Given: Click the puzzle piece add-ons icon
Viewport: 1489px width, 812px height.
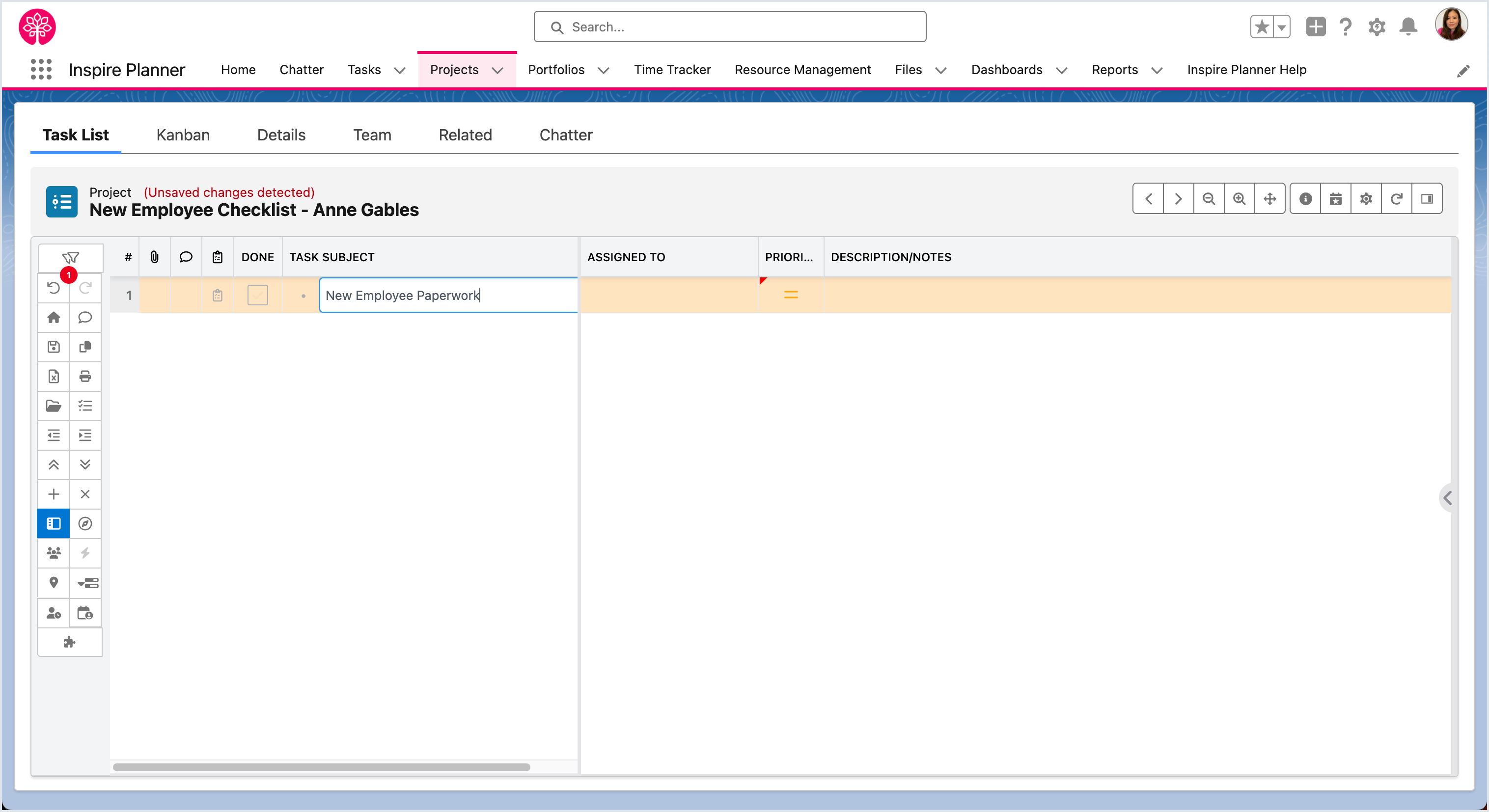Looking at the screenshot, I should [70, 642].
